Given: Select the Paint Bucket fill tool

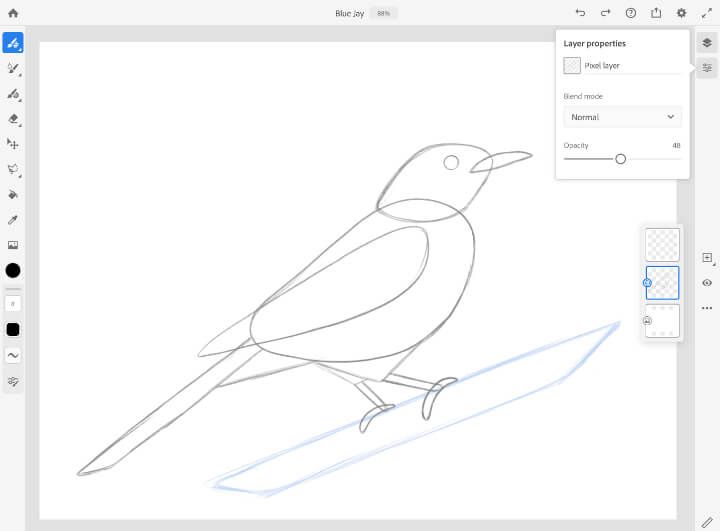Looking at the screenshot, I should click(13, 194).
